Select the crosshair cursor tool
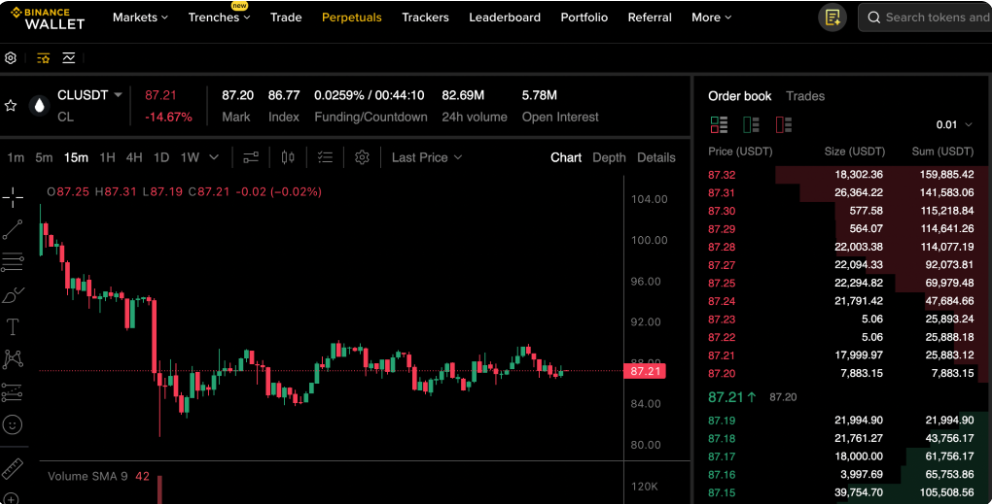The image size is (992, 504). pos(13,197)
